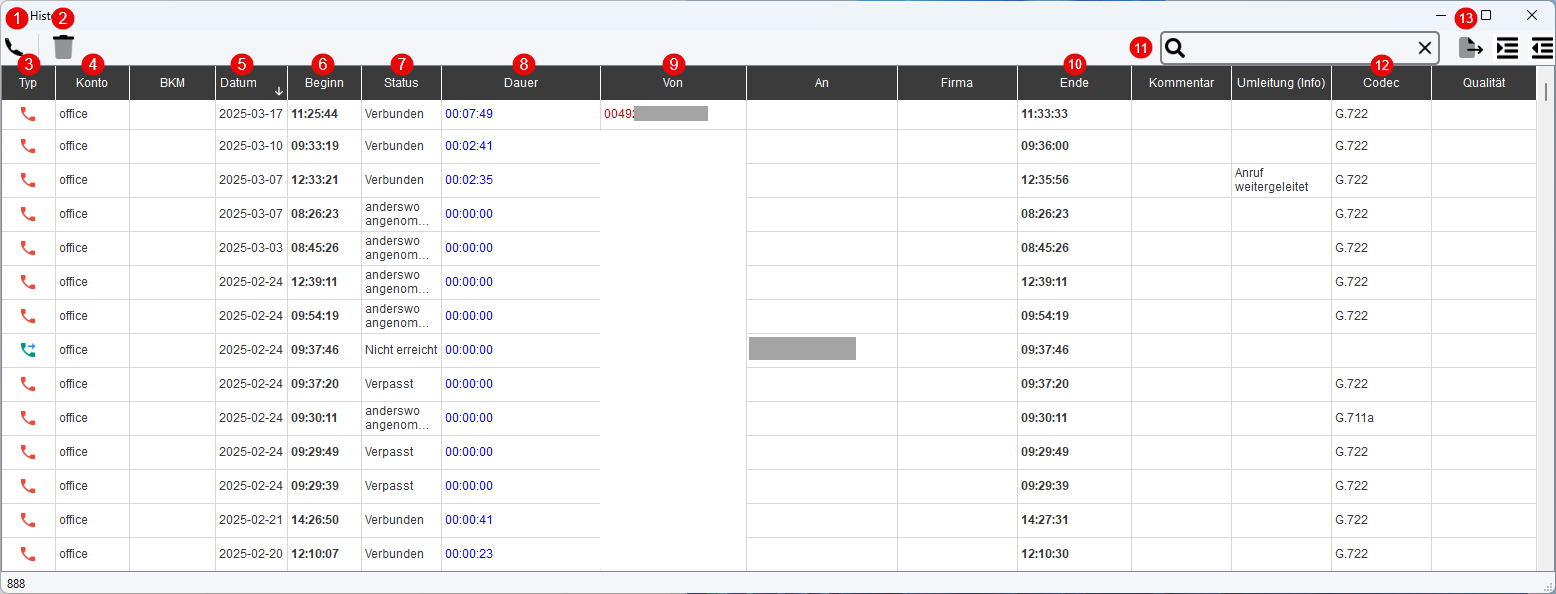
Task: Click call type icon of 09:29:49 row
Action: point(28,452)
